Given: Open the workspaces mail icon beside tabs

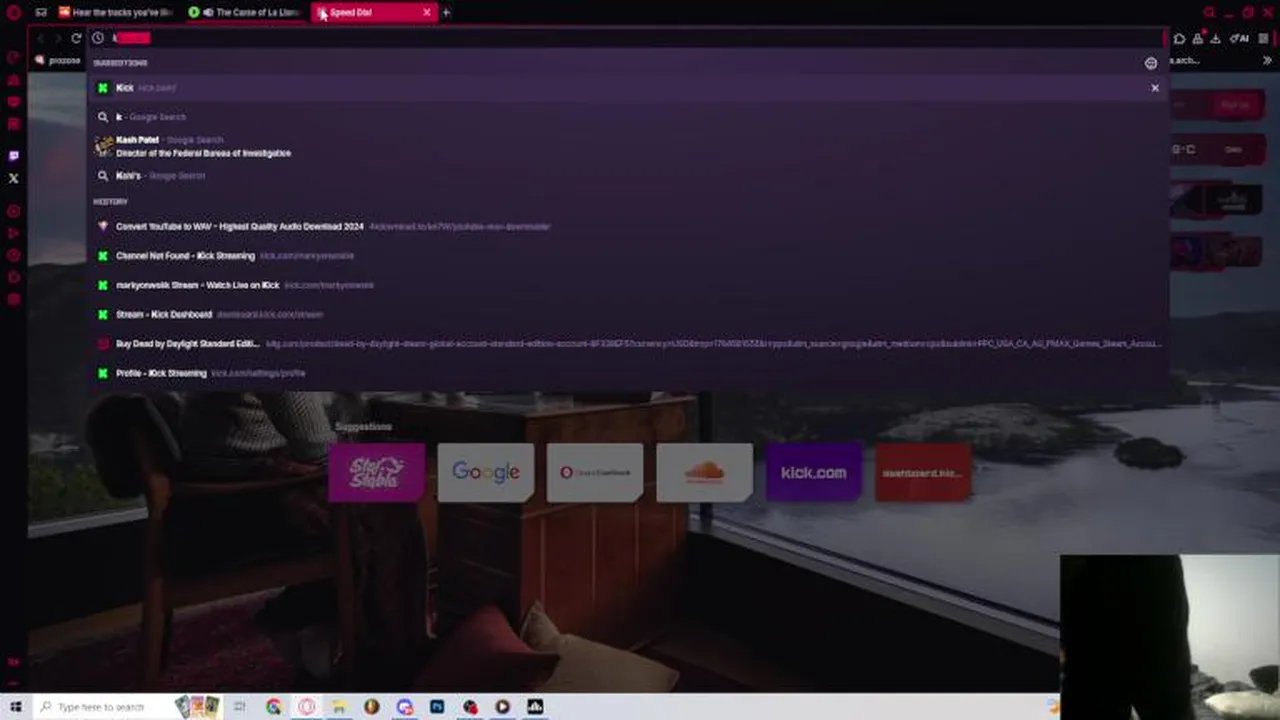Looking at the screenshot, I should tap(41, 13).
